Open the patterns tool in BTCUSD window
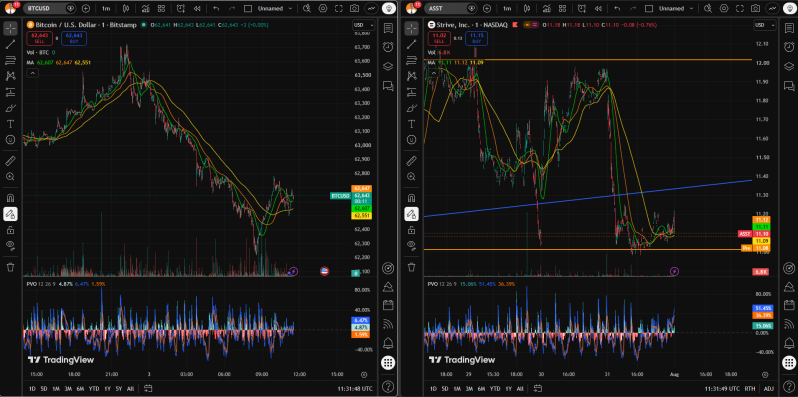 (x=10, y=76)
